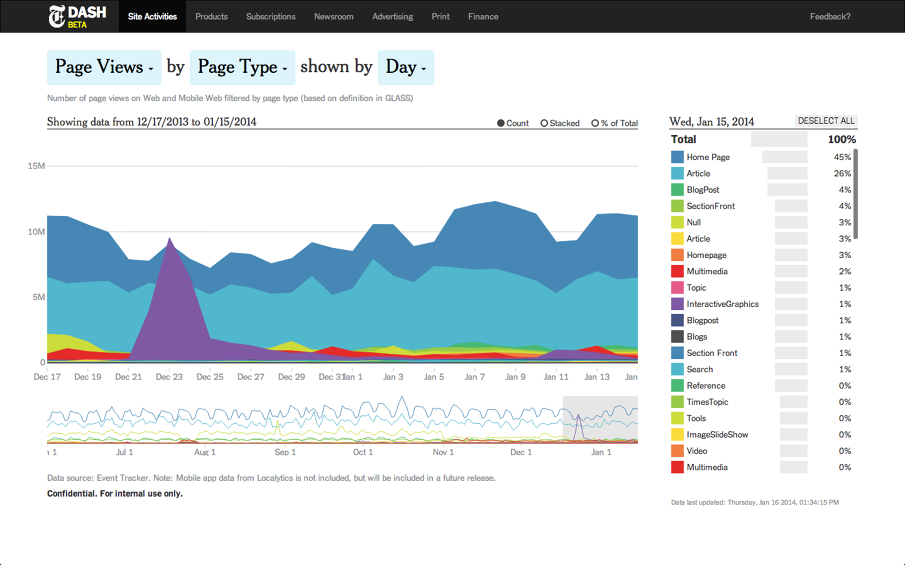Click the legend list scrollbar

click(855, 195)
